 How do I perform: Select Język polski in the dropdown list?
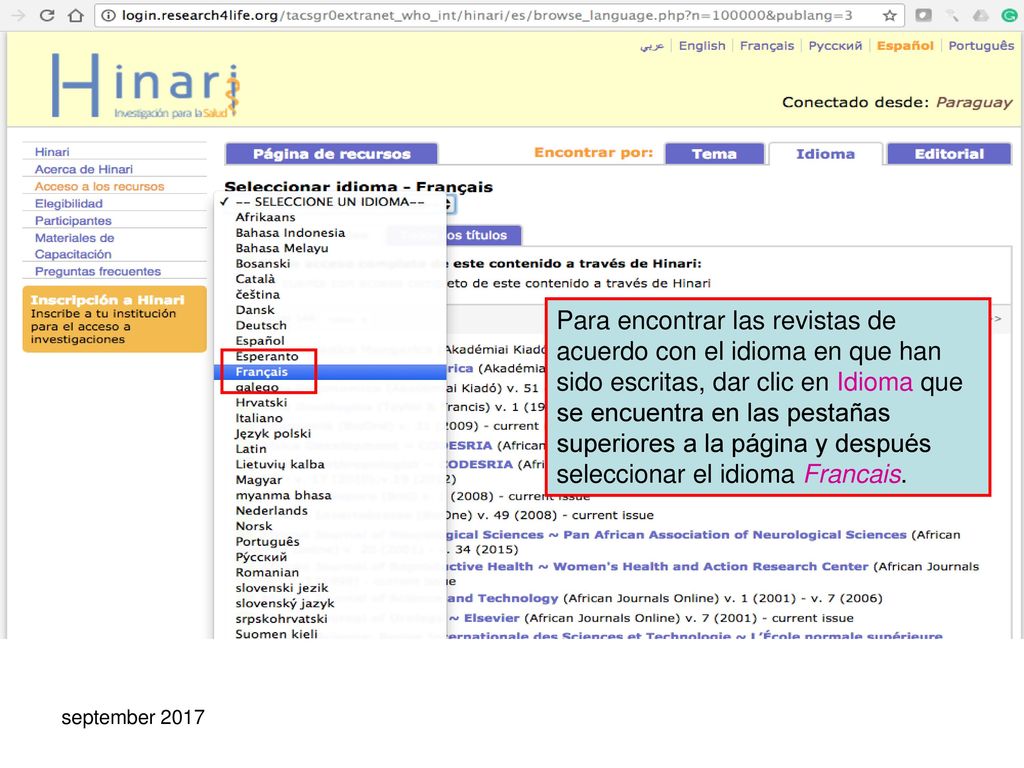(330, 434)
